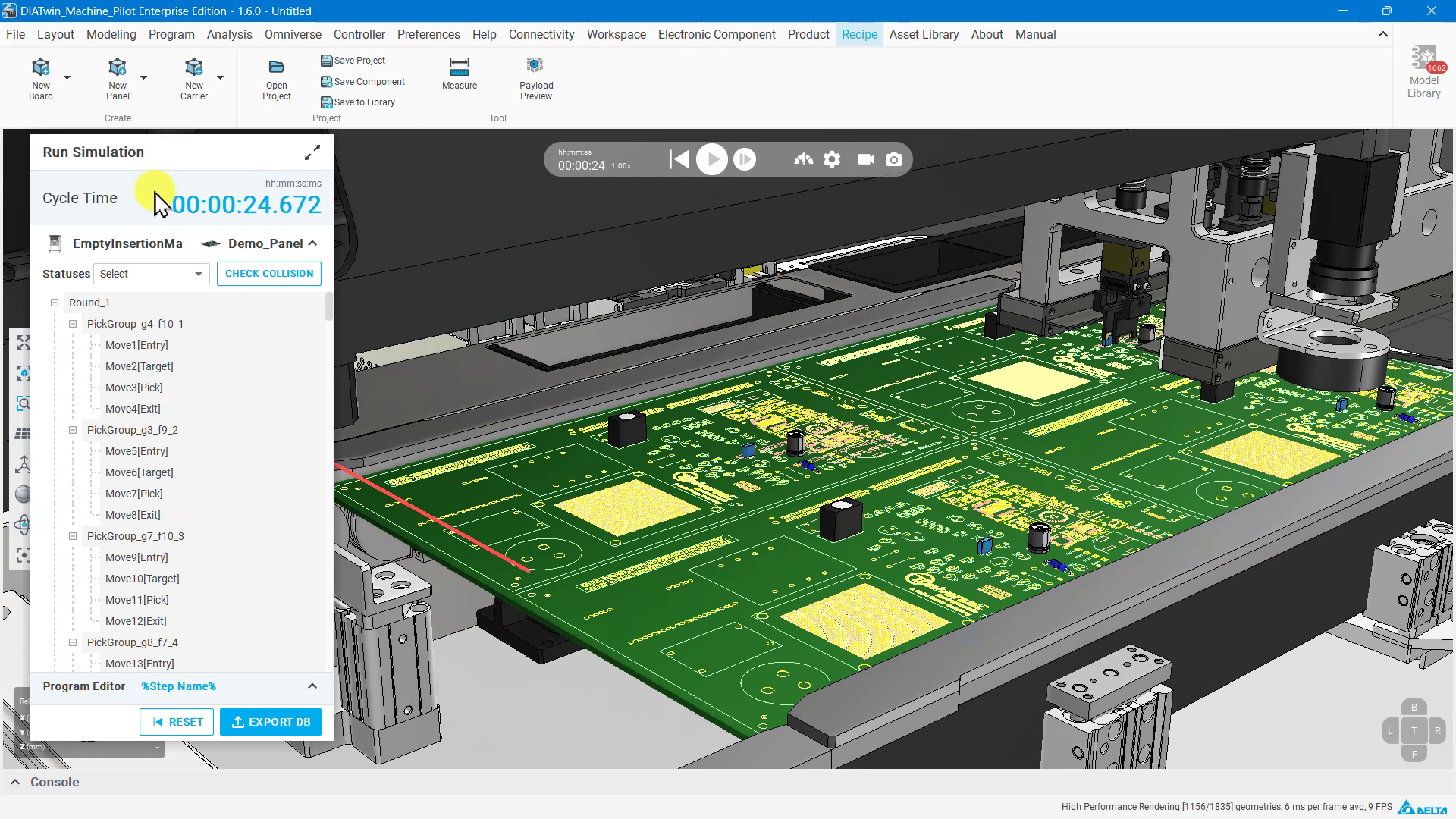The width and height of the screenshot is (1456, 819).
Task: Step the simulation forward
Action: coord(745,159)
